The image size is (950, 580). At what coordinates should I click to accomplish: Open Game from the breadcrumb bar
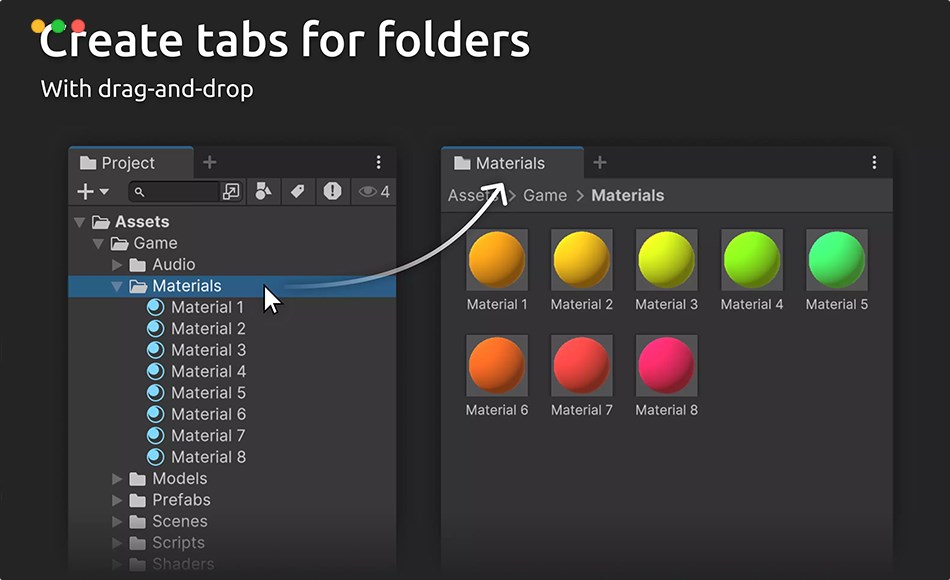(544, 195)
